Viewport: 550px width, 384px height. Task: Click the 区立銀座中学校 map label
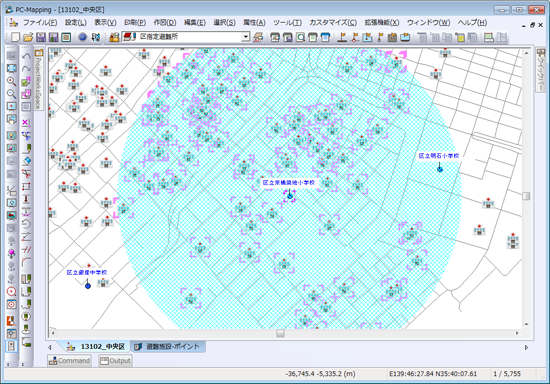pos(87,272)
